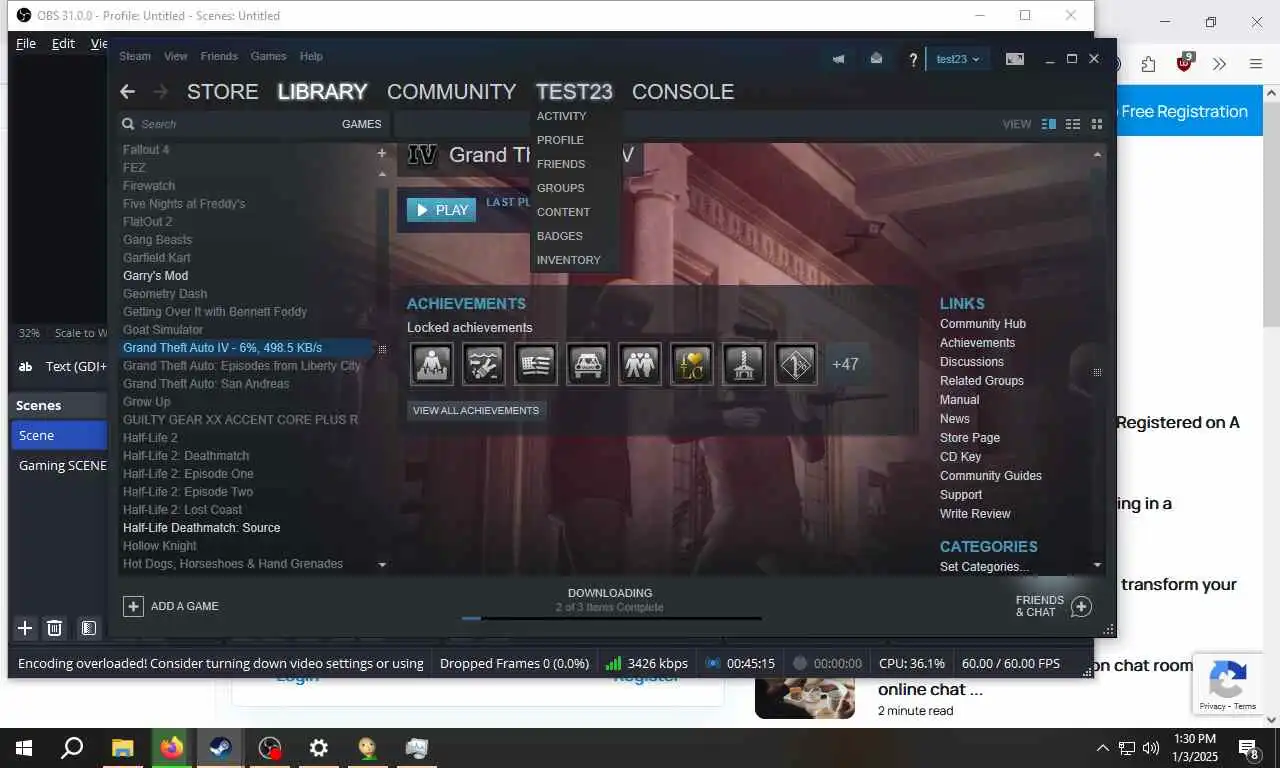This screenshot has width=1280, height=768.
Task: Add a scene with OBS plus icon
Action: tap(25, 628)
